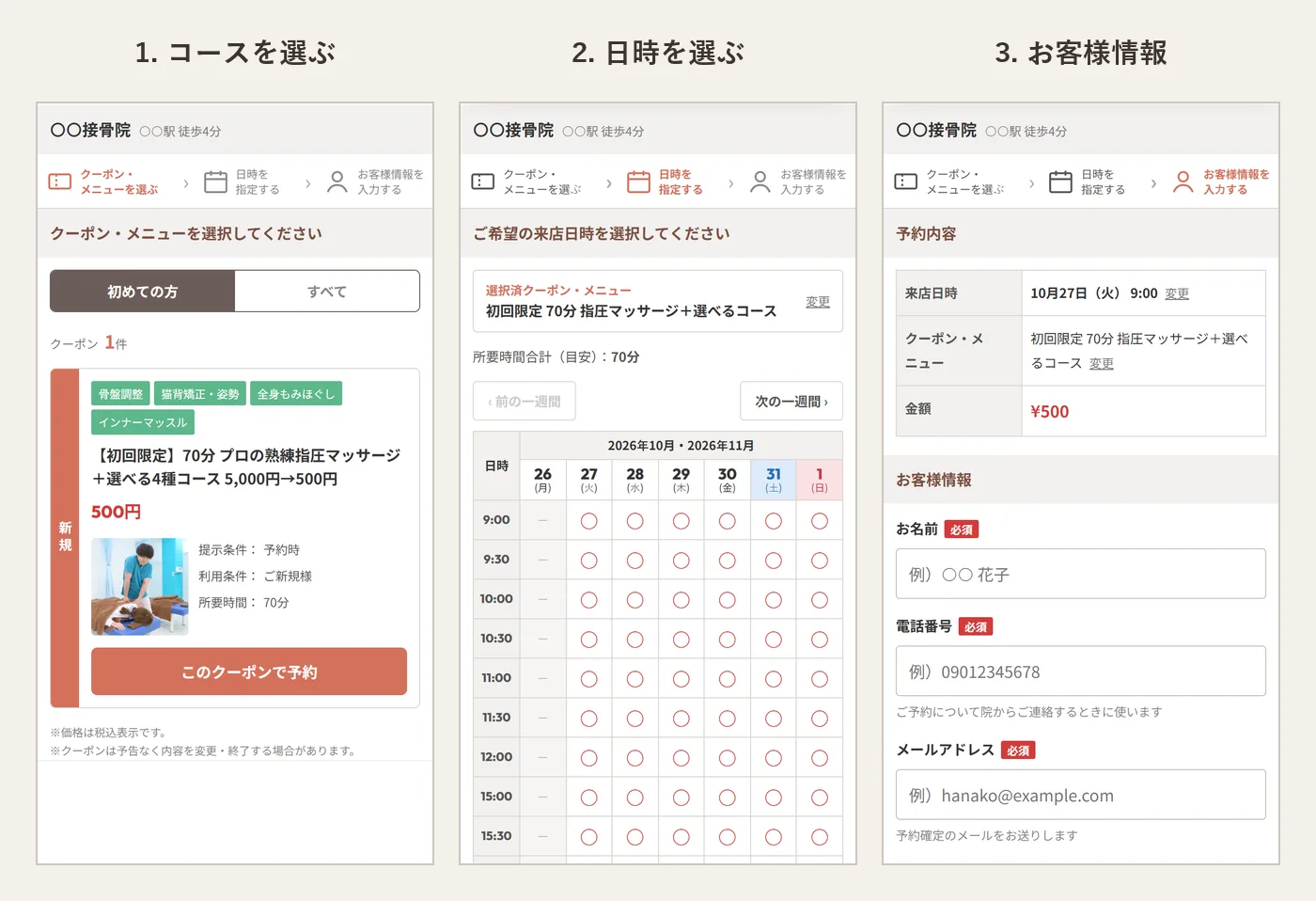This screenshot has width=1316, height=901.
Task: Click into the 電話番号 input field
Action: pos(1081,672)
